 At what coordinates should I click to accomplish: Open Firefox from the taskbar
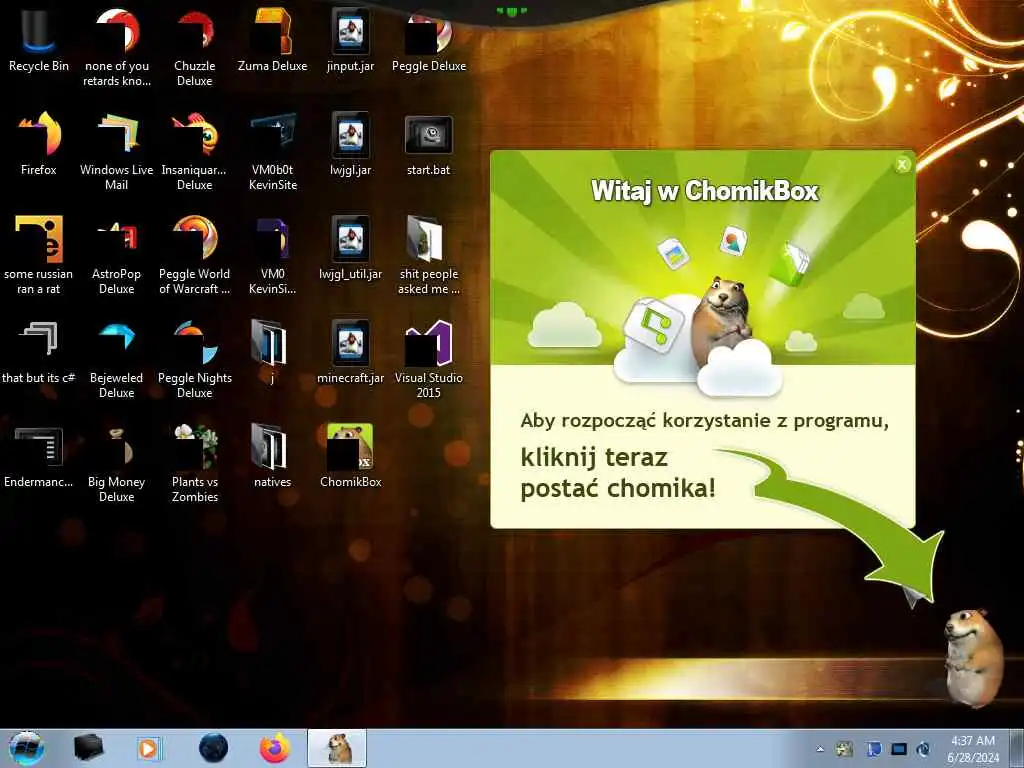click(x=275, y=748)
